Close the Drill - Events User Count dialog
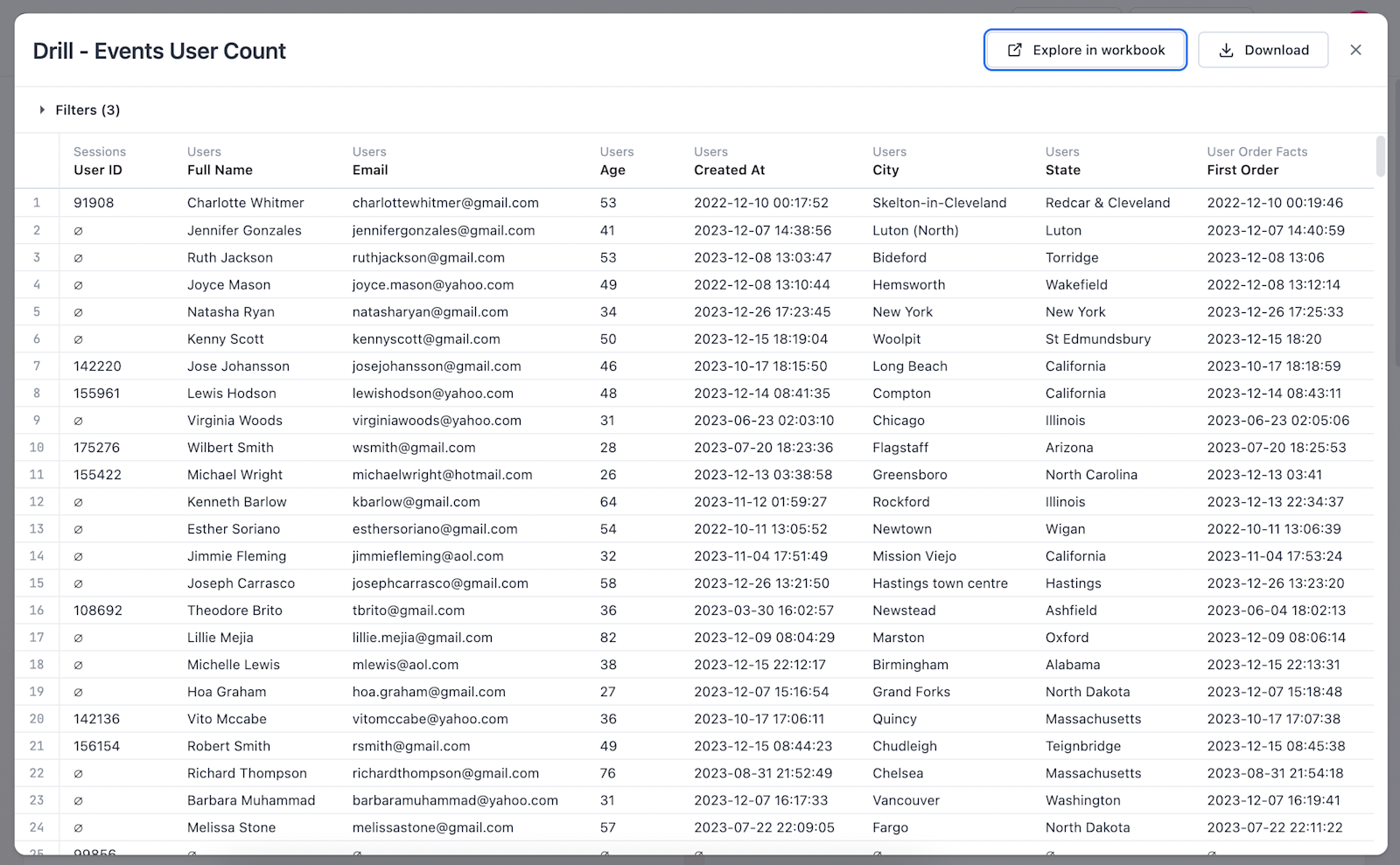The width and height of the screenshot is (1400, 865). pyautogui.click(x=1355, y=50)
